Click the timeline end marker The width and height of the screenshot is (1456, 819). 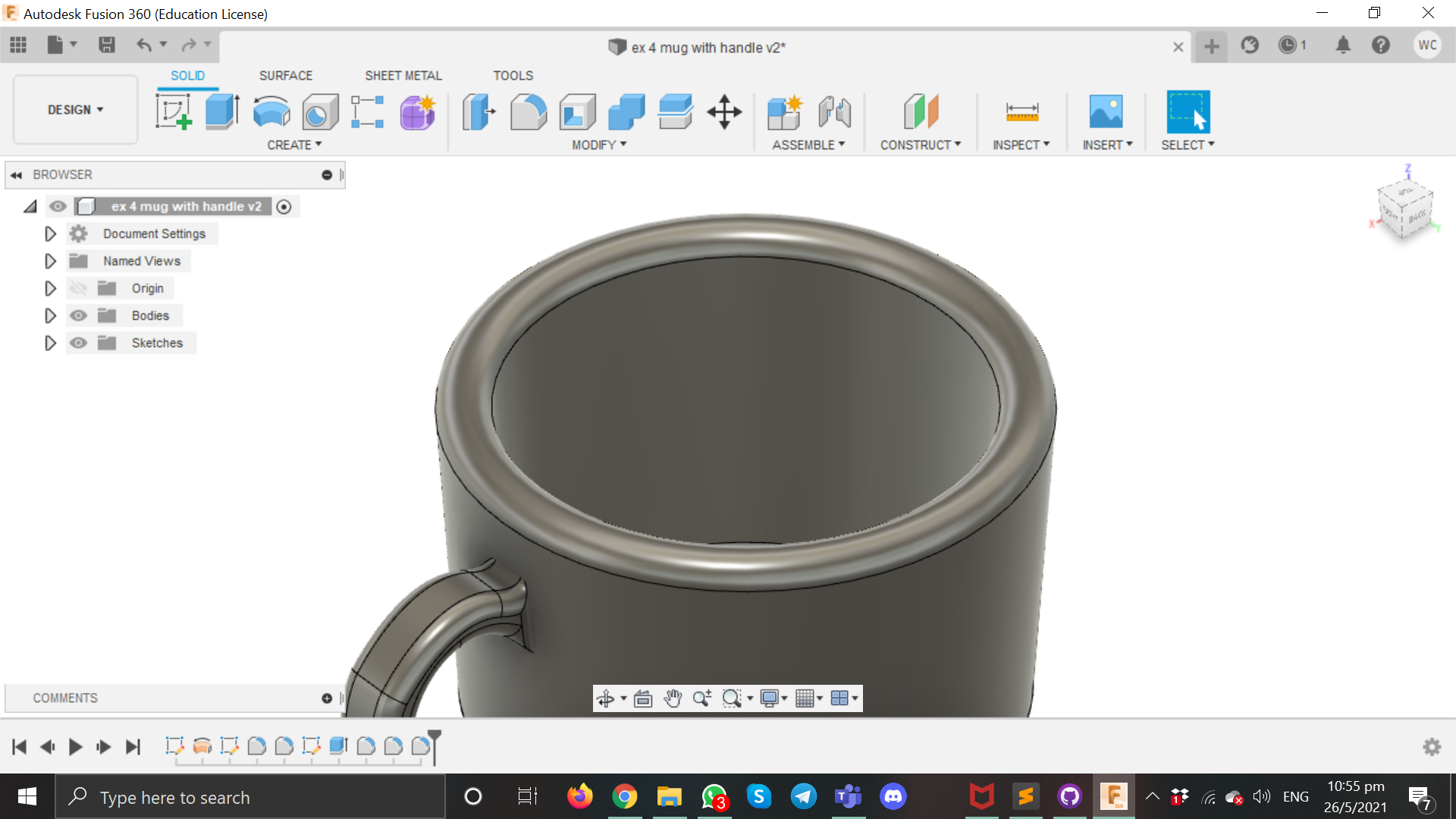click(x=435, y=747)
